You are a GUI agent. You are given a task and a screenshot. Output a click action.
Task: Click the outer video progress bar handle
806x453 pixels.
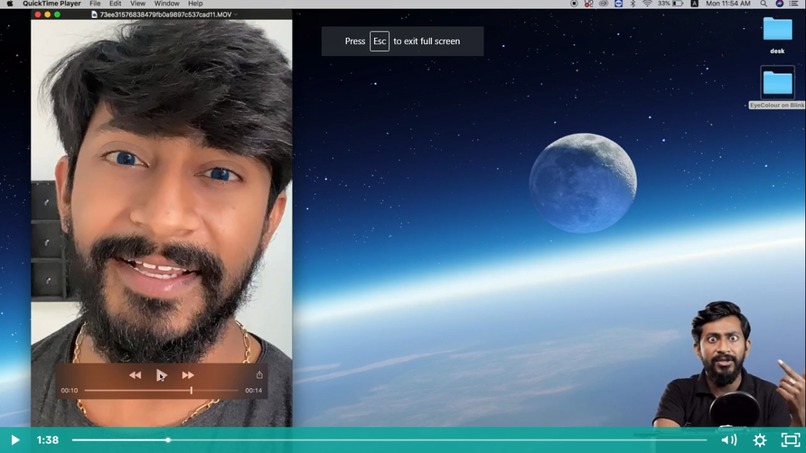point(168,440)
